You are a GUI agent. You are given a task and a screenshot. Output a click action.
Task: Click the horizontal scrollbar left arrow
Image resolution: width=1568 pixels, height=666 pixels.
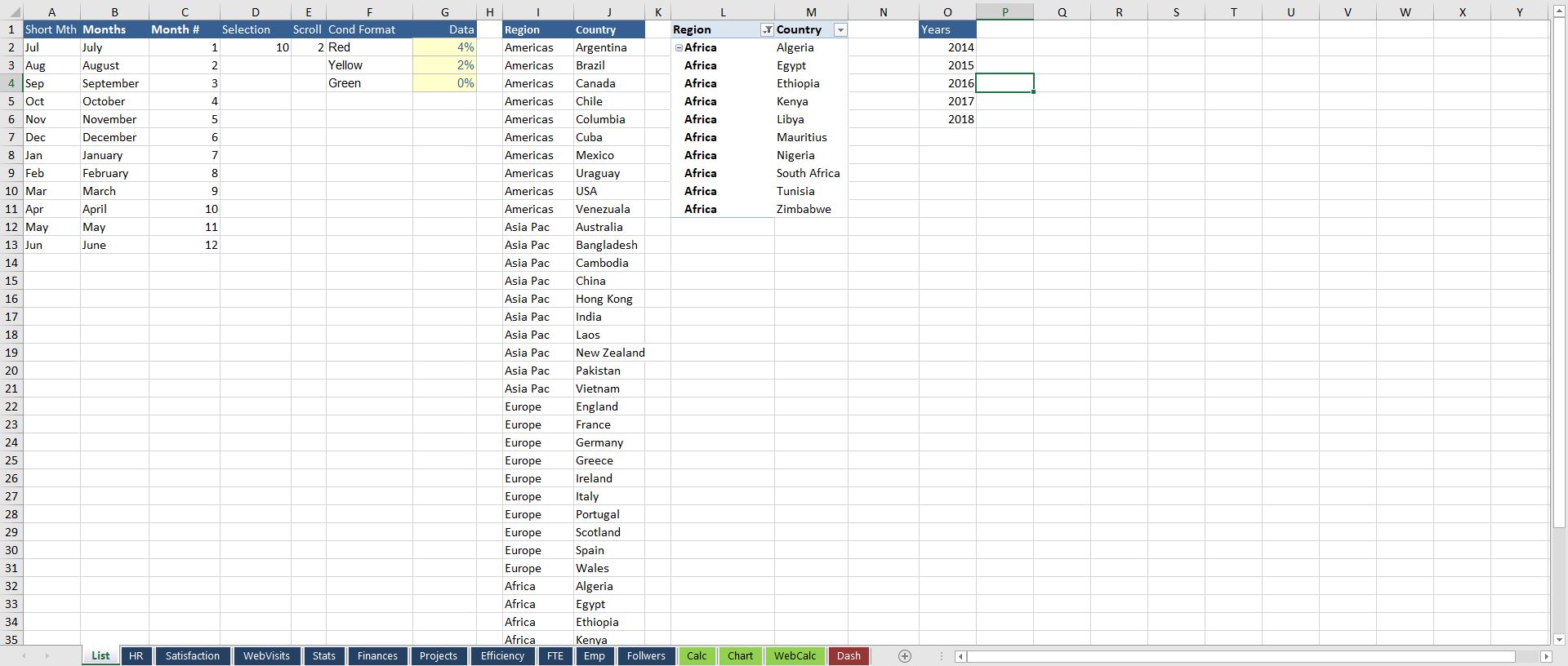click(x=961, y=656)
